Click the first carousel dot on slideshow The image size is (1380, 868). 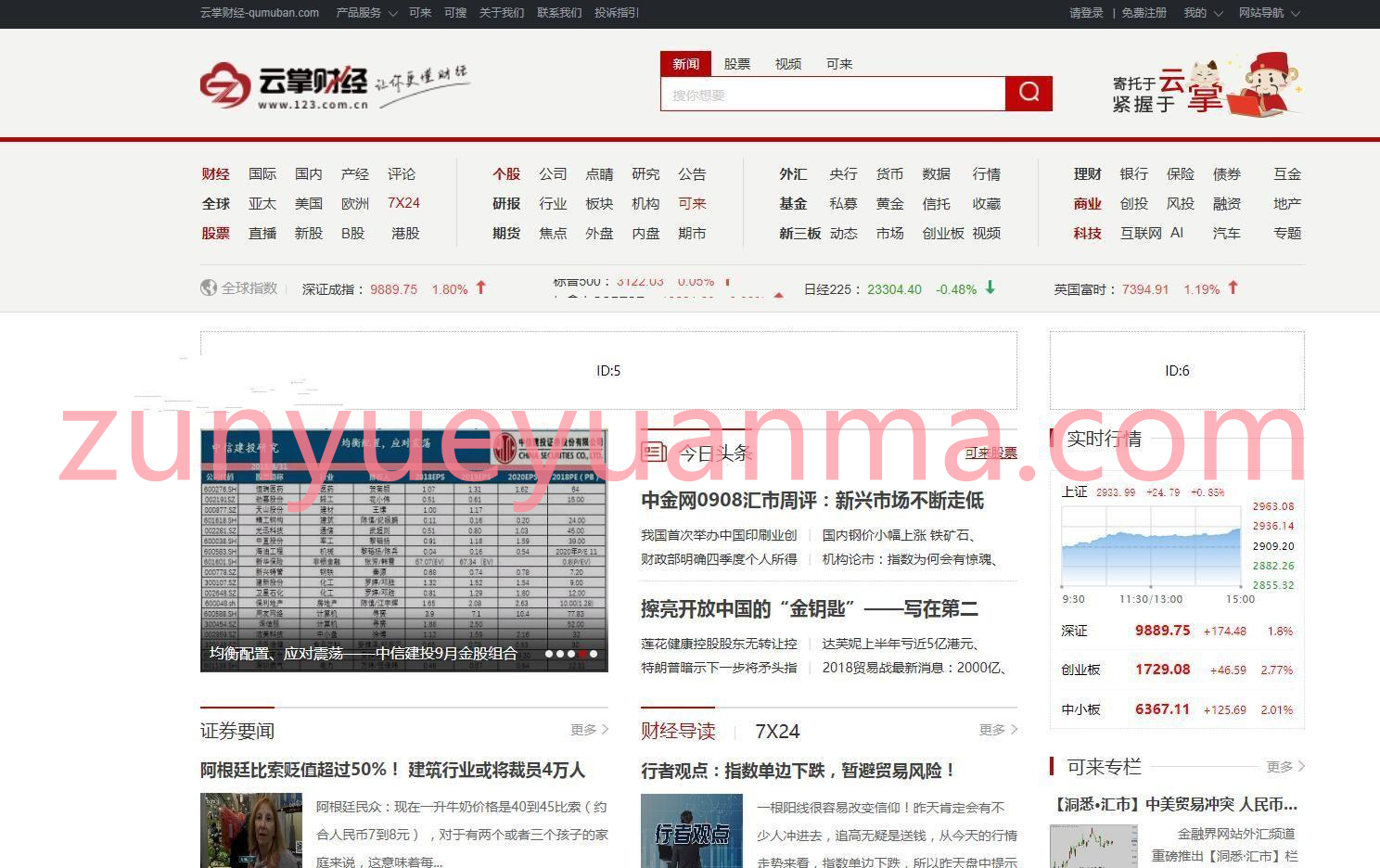click(549, 654)
